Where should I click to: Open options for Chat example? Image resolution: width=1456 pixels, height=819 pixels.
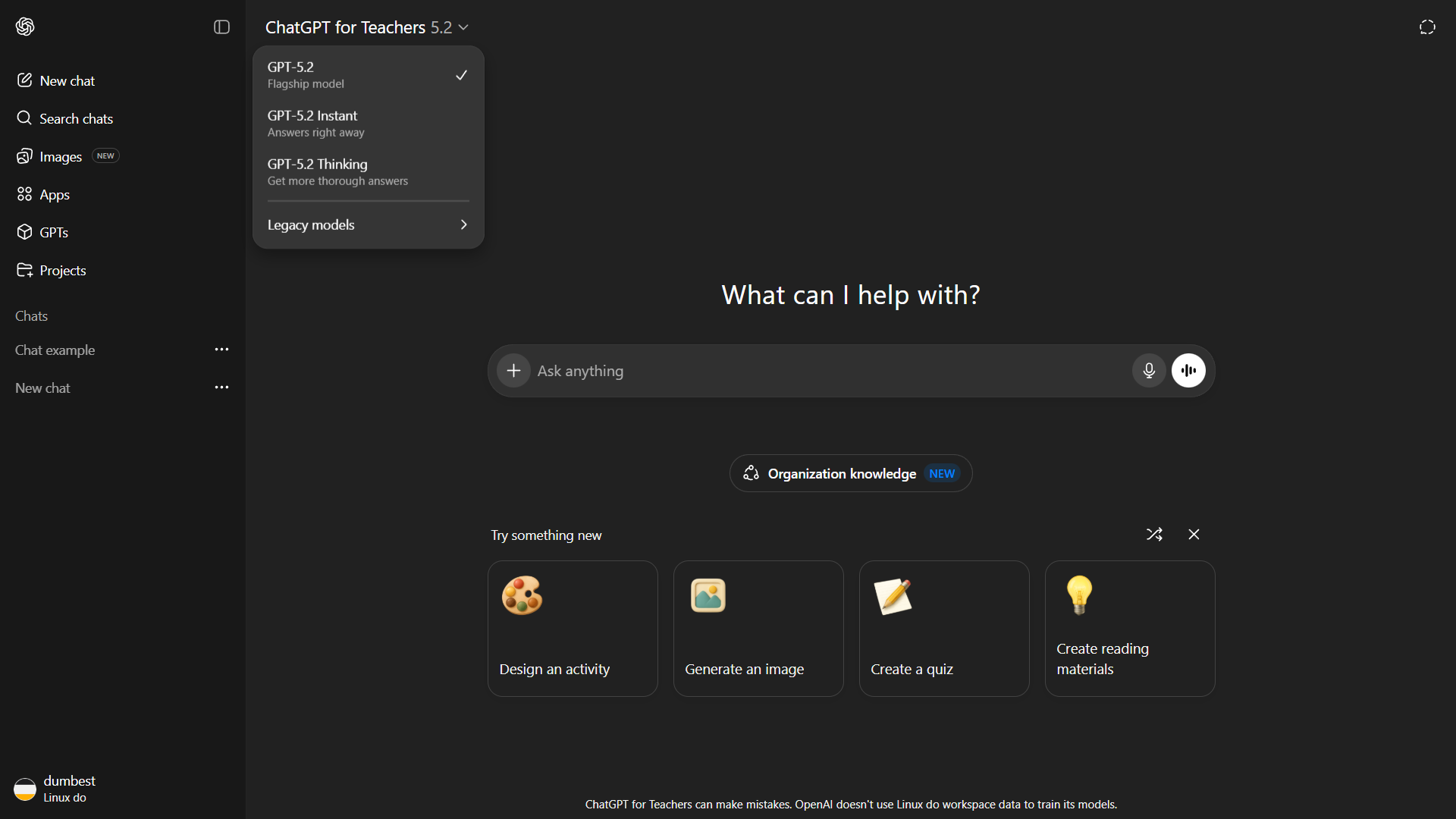221,350
